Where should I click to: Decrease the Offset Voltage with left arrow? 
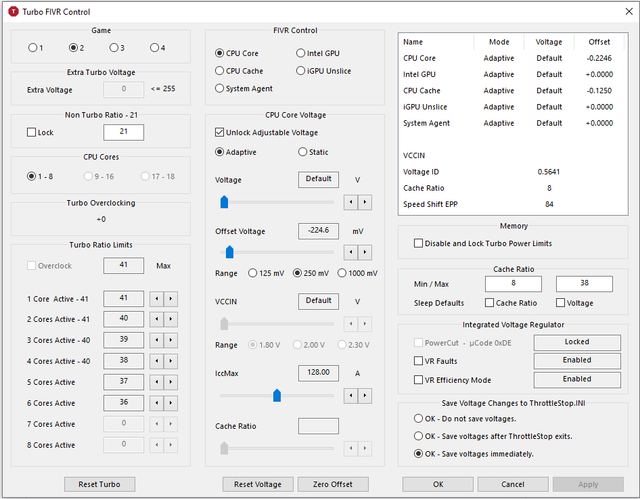[351, 252]
